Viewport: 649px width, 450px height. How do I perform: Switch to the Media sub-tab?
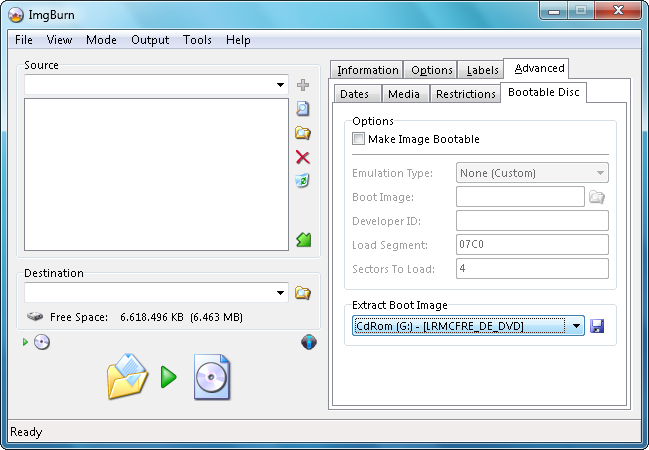[x=404, y=94]
